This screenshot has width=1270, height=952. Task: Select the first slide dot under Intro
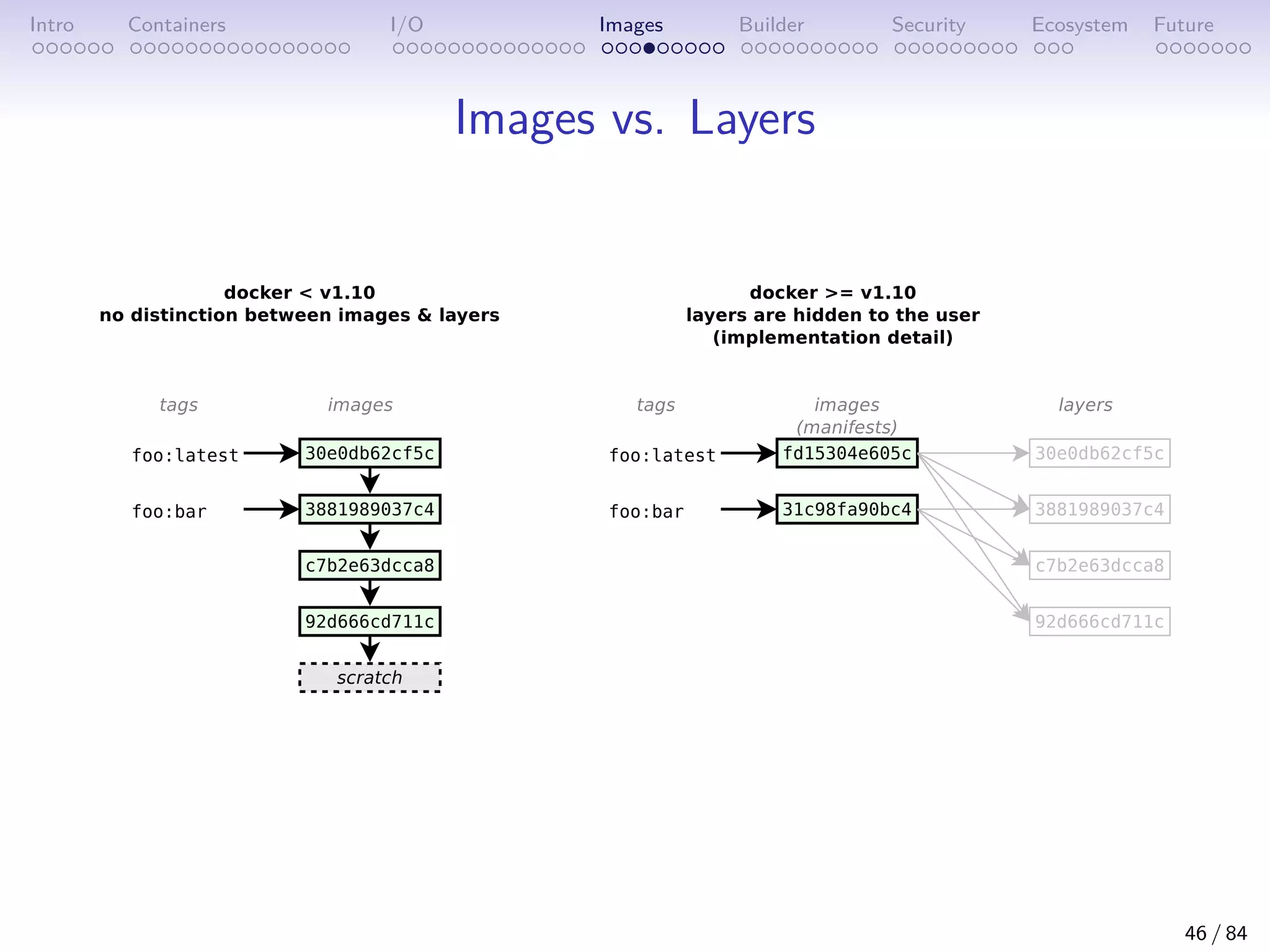coord(38,48)
